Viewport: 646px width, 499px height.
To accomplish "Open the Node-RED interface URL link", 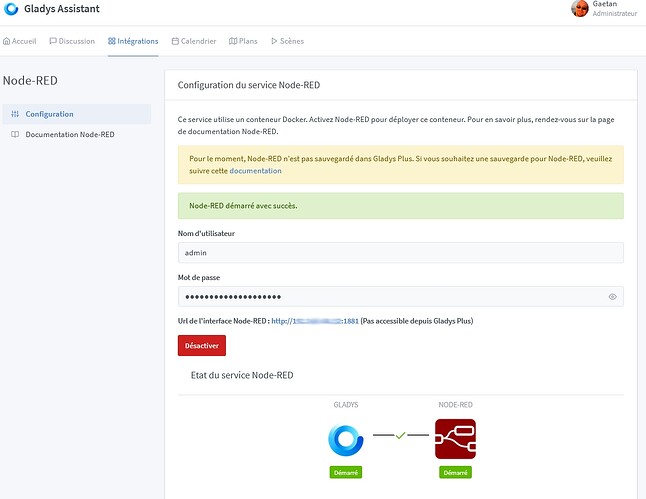I will coord(314,321).
